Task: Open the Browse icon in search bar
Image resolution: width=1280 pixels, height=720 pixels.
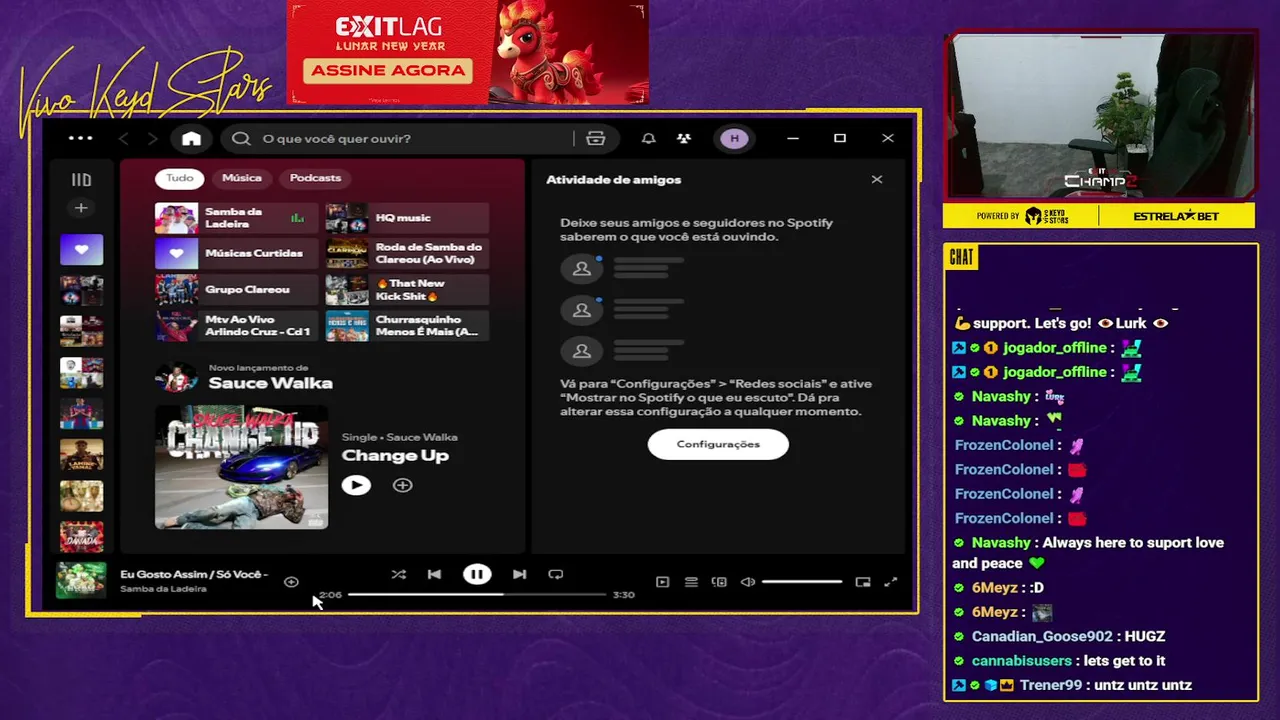Action: tap(596, 138)
